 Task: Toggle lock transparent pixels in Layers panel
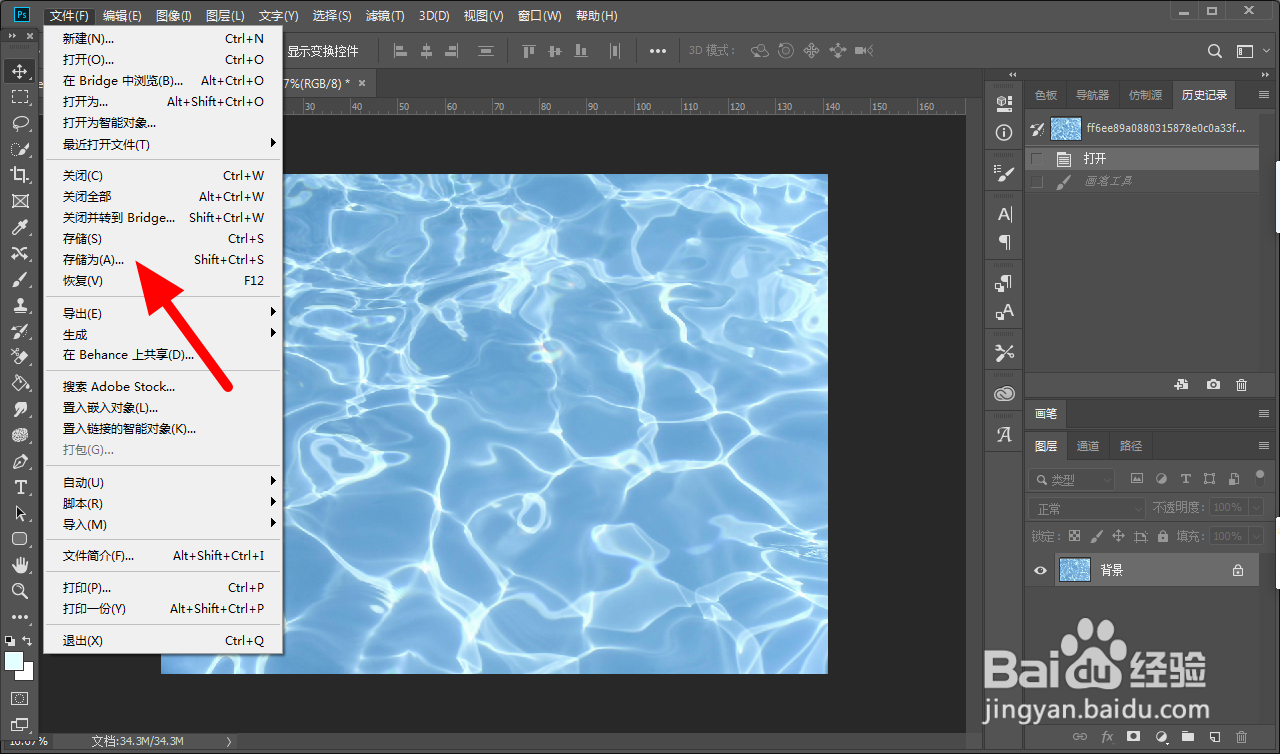point(1075,536)
